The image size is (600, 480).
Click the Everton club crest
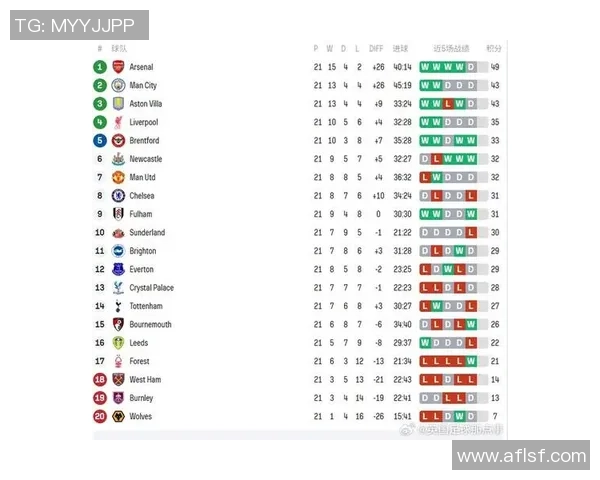tap(118, 269)
